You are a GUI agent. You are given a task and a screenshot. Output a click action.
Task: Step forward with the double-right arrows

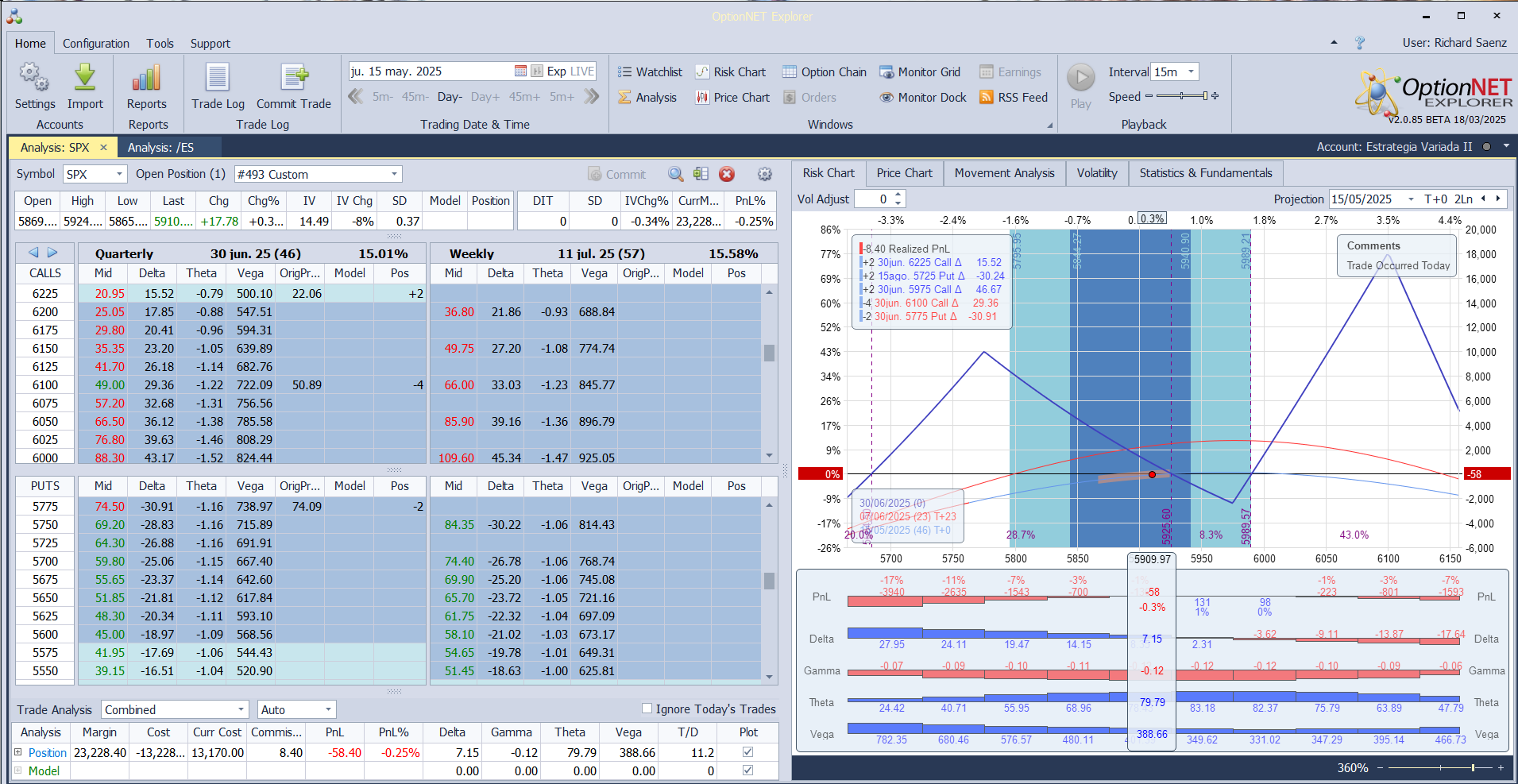point(592,97)
